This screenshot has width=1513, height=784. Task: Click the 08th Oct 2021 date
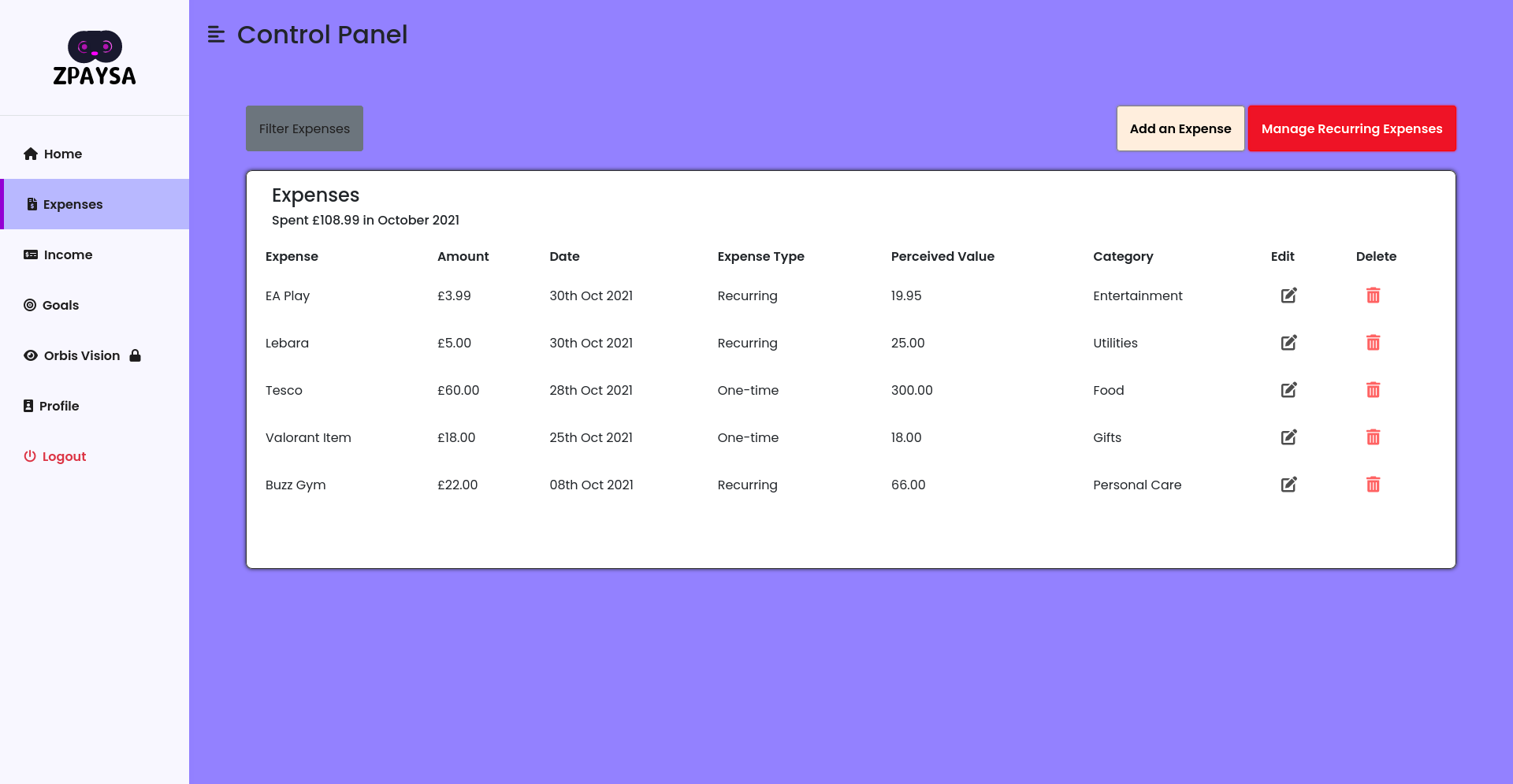point(591,485)
